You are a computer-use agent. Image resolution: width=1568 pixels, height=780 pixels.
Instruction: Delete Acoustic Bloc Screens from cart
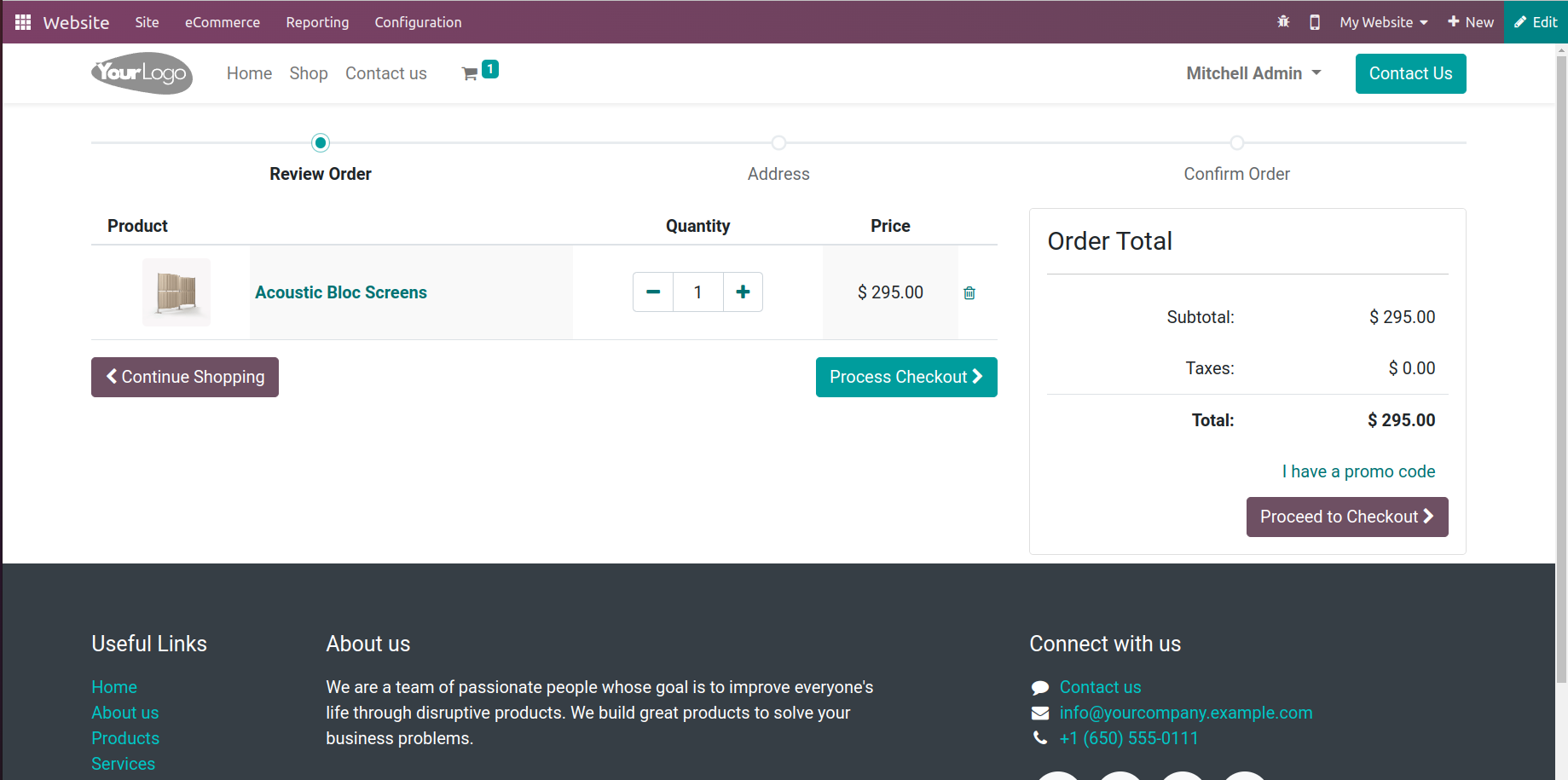point(969,293)
